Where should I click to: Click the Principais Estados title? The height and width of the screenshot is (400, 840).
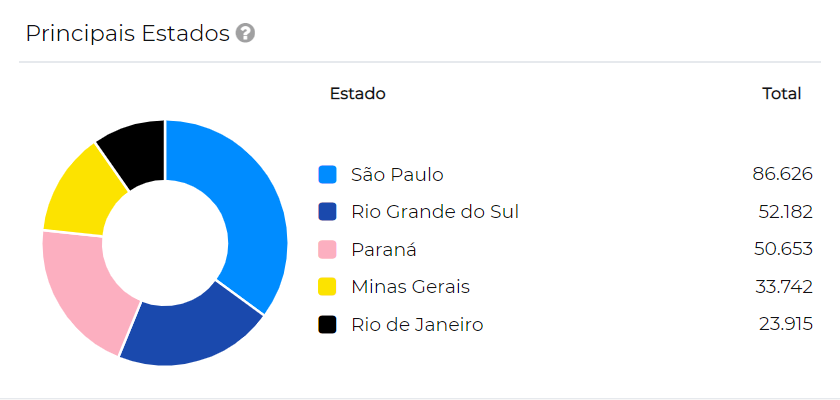127,34
